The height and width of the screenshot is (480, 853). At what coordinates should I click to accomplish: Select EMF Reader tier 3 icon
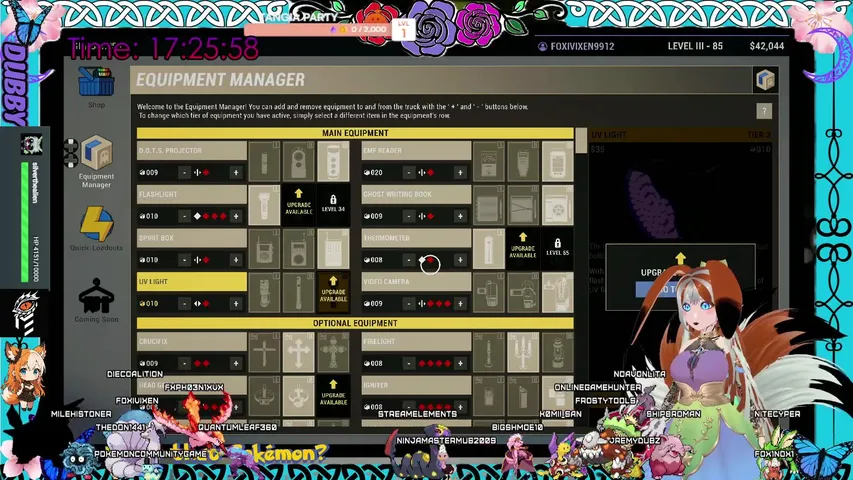(x=558, y=162)
